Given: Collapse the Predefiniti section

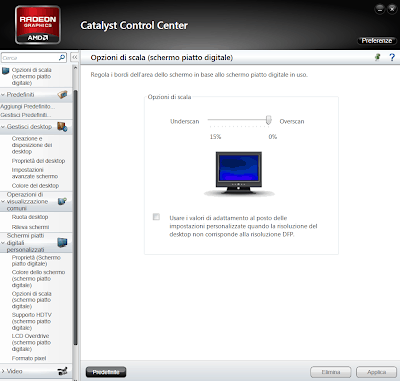Looking at the screenshot, I should pyautogui.click(x=3, y=95).
